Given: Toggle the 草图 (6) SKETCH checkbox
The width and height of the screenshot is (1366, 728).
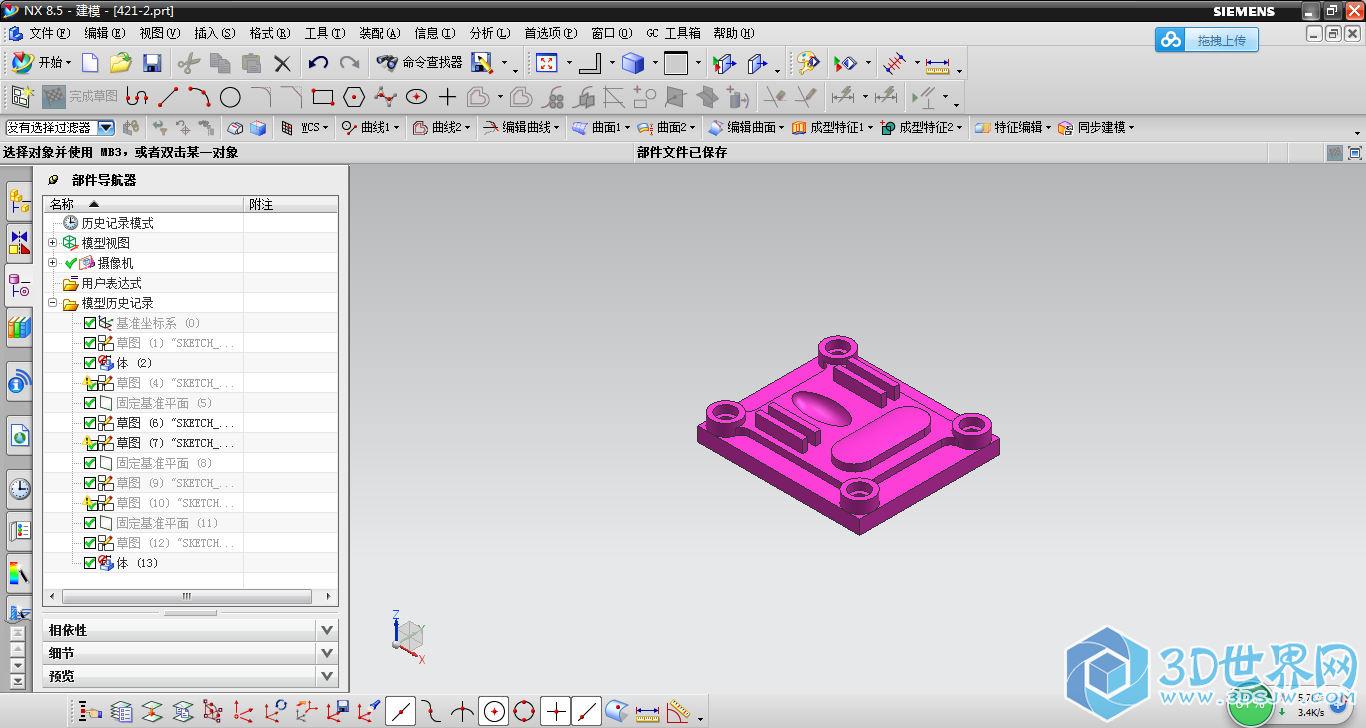Looking at the screenshot, I should (x=90, y=423).
